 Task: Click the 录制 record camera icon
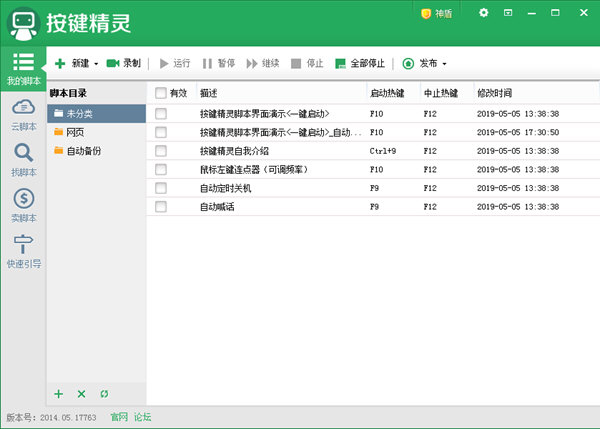(x=113, y=63)
